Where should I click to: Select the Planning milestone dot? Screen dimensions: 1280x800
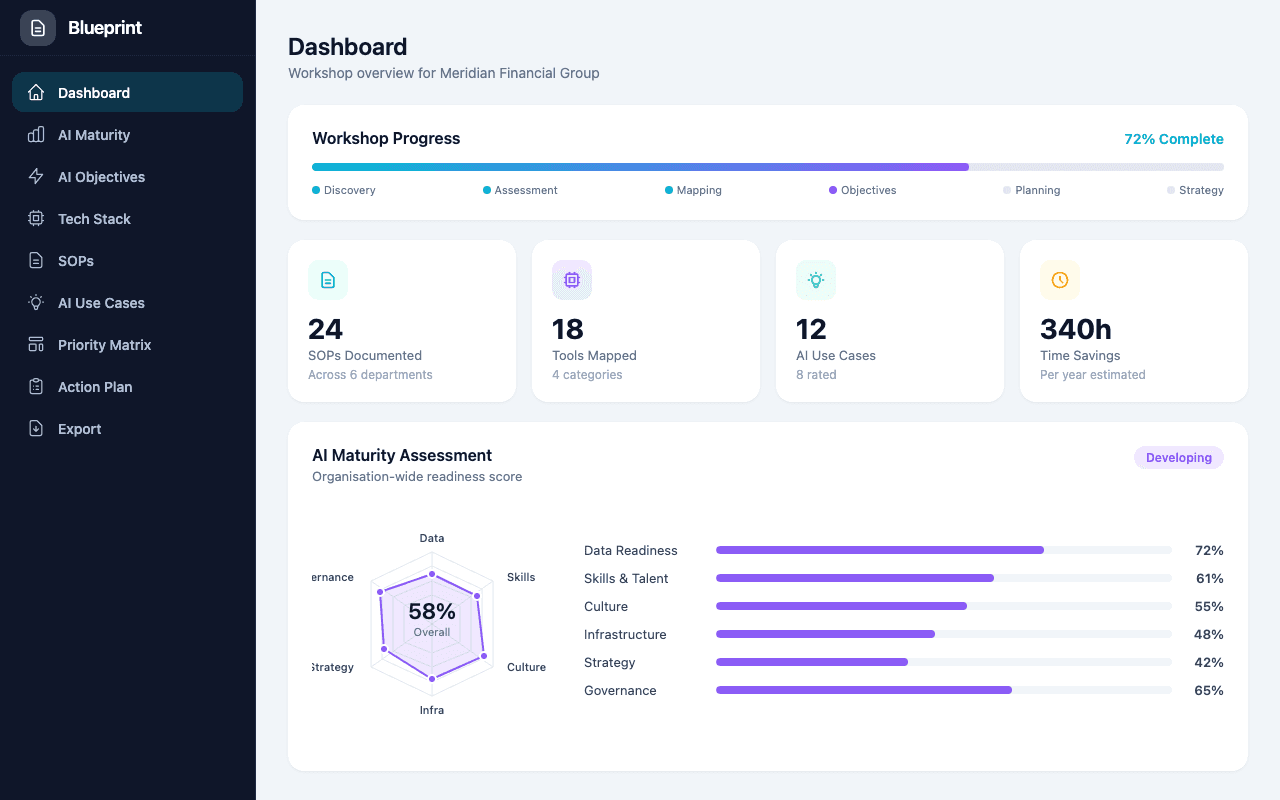[x=1006, y=190]
